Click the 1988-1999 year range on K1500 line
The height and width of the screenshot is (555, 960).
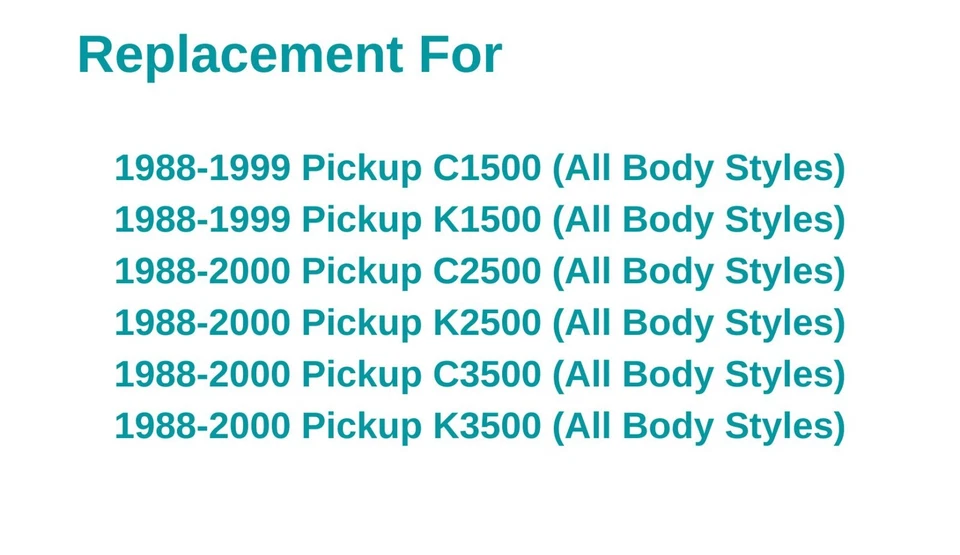click(201, 220)
